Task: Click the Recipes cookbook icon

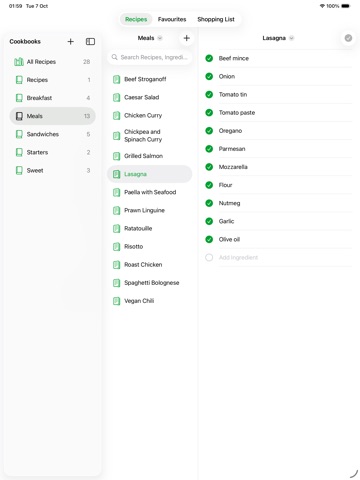Action: tap(19, 80)
